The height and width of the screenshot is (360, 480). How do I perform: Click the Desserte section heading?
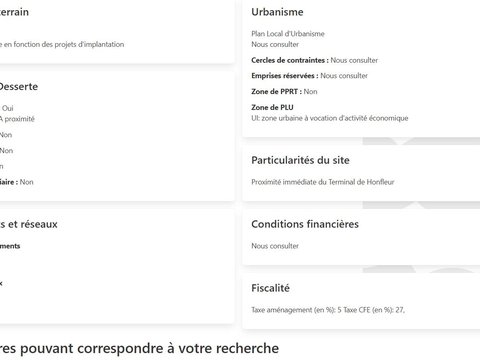click(18, 87)
